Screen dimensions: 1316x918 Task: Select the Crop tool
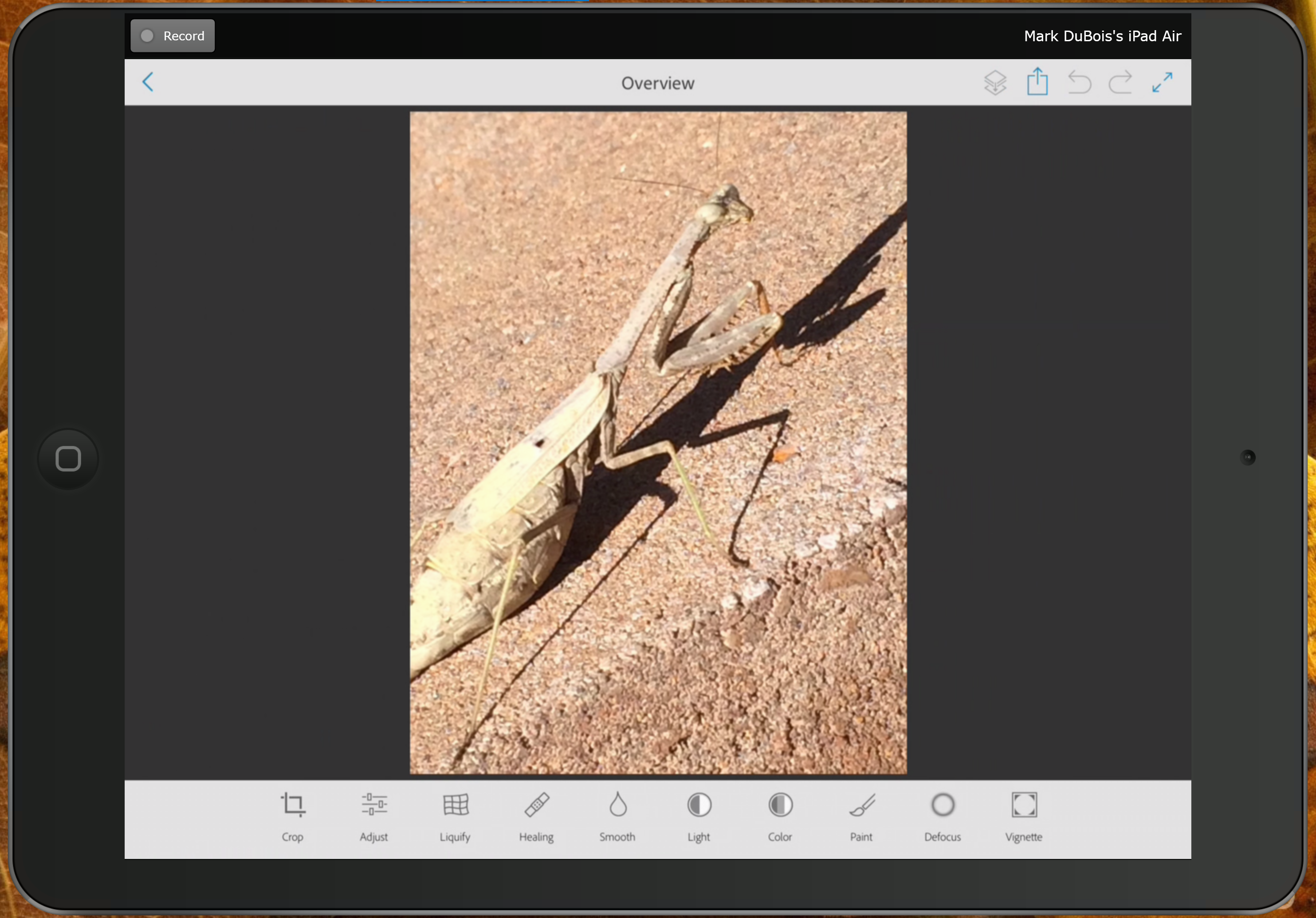[294, 815]
